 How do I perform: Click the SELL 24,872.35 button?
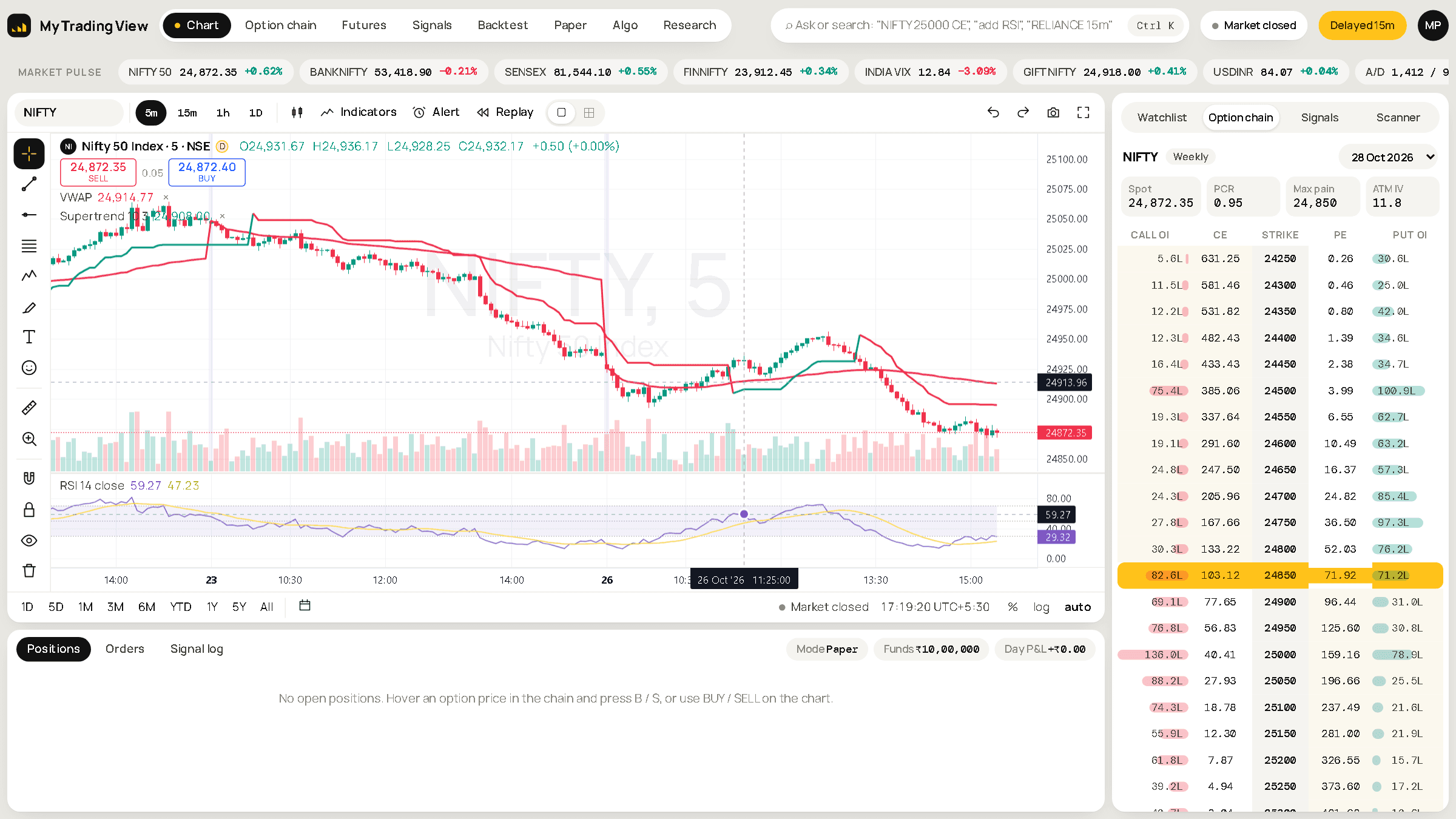click(98, 172)
